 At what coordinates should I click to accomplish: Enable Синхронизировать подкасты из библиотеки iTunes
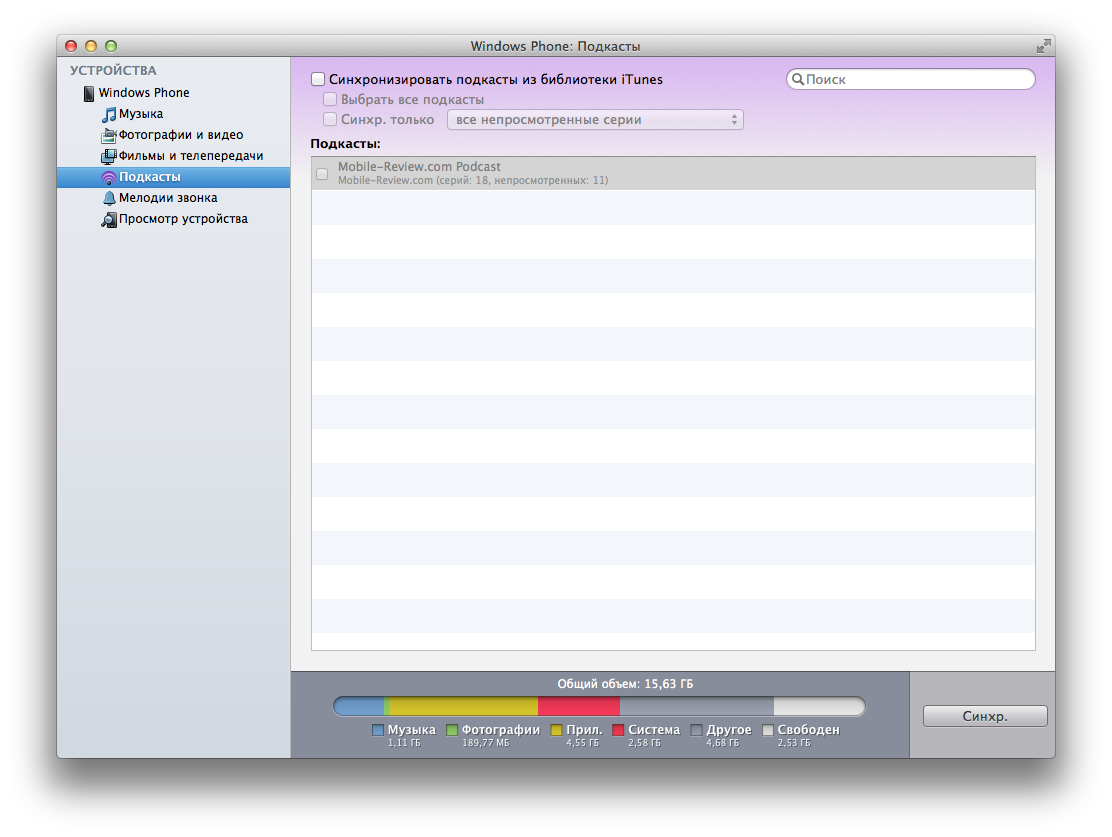coord(318,79)
